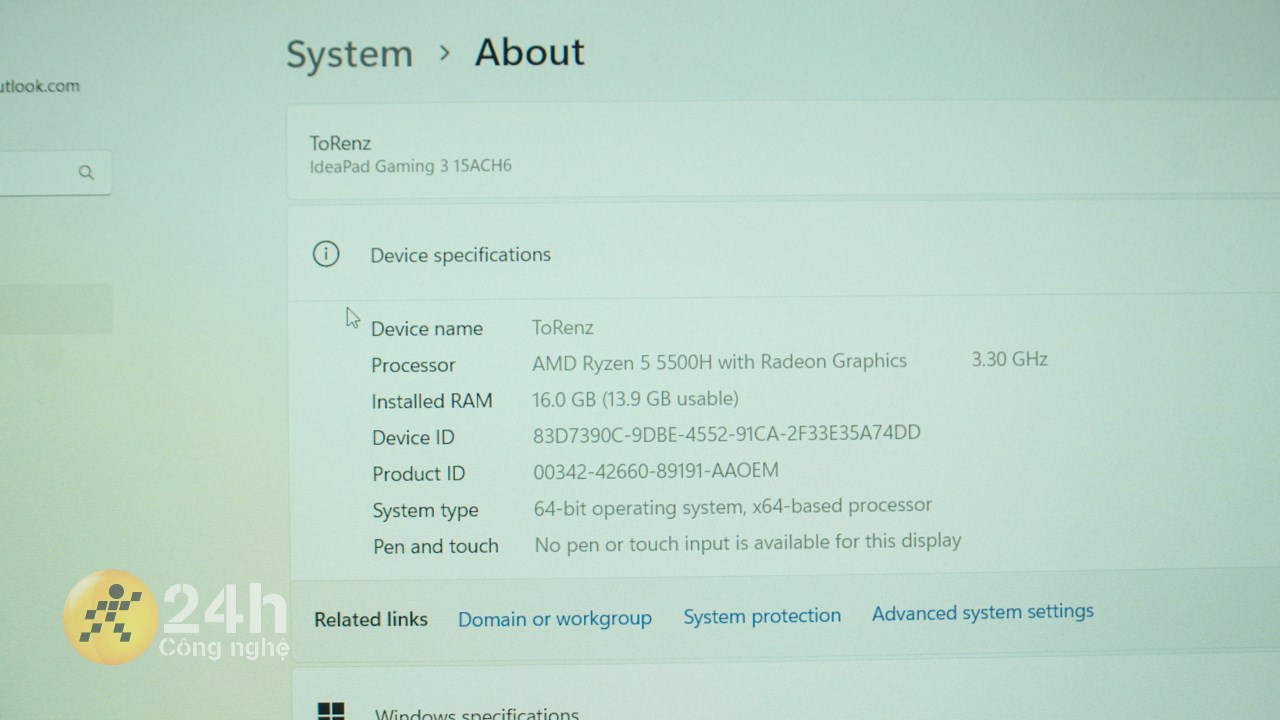
Task: Click the search magnifier icon in sidebar
Action: [86, 173]
